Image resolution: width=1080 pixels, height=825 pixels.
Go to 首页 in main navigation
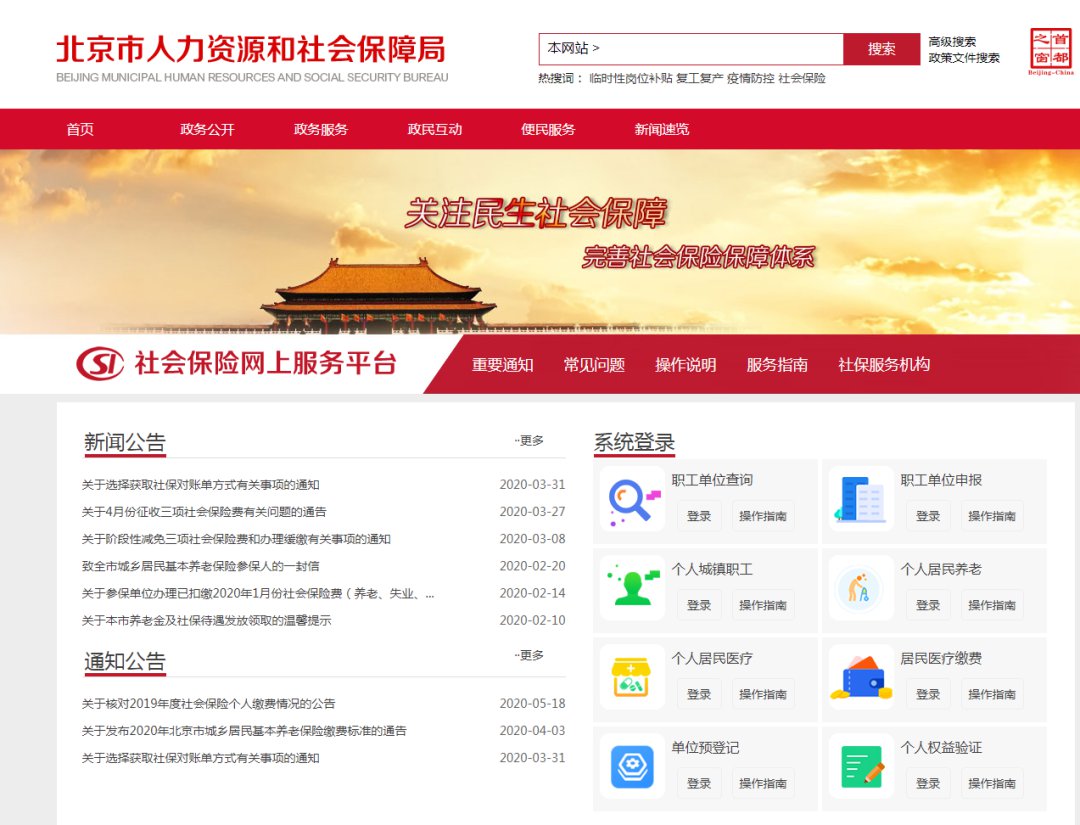coord(80,129)
